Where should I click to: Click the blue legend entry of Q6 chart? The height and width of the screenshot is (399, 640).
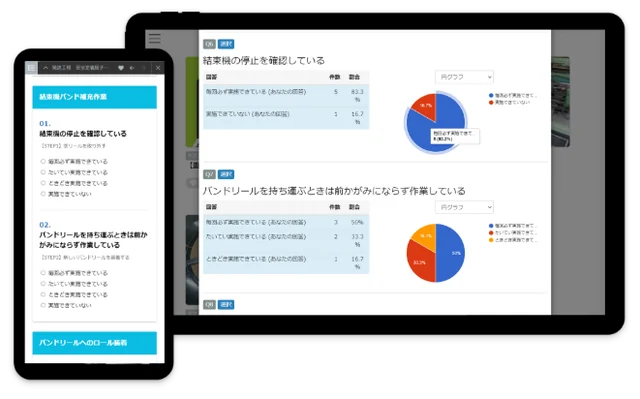(x=513, y=95)
